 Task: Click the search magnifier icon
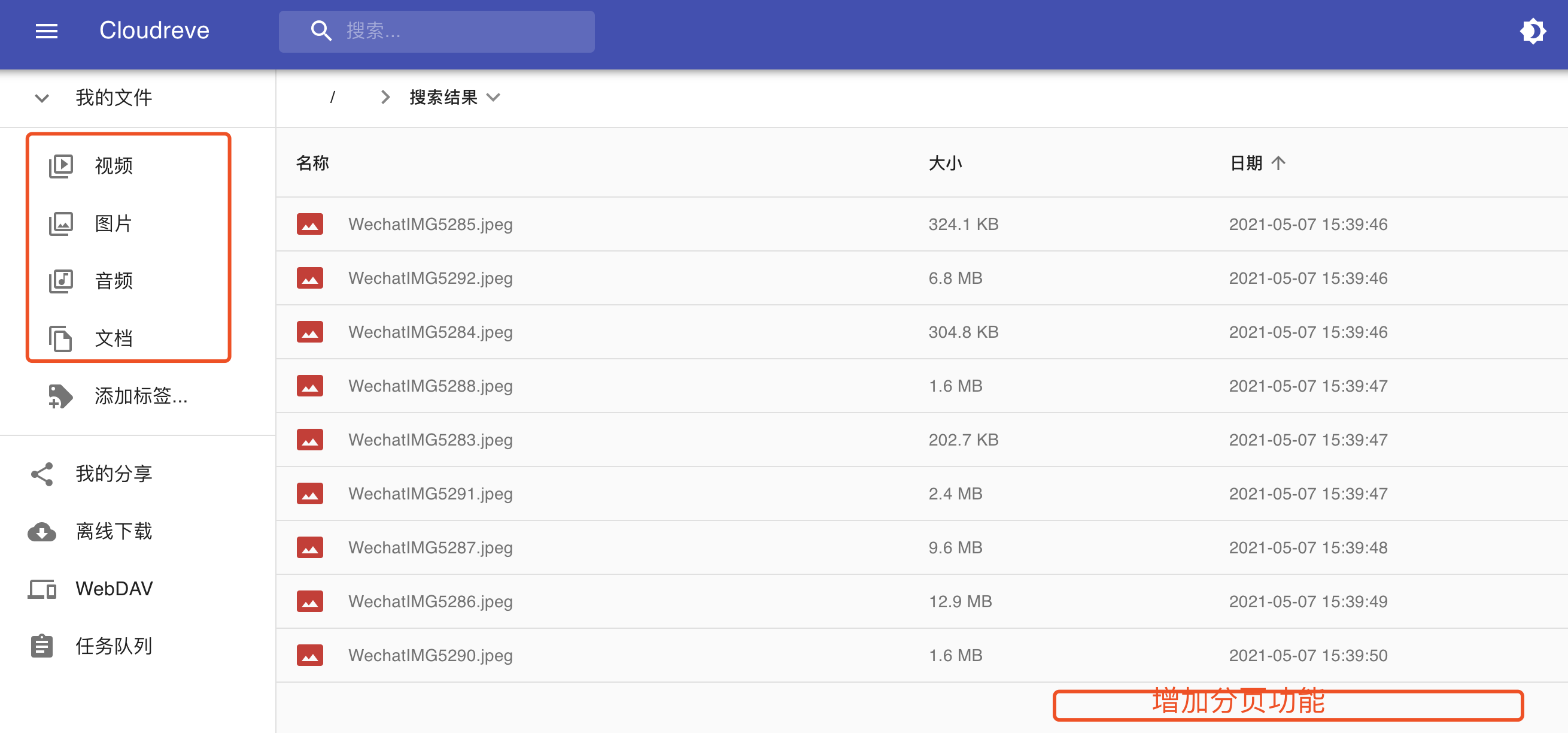(321, 31)
